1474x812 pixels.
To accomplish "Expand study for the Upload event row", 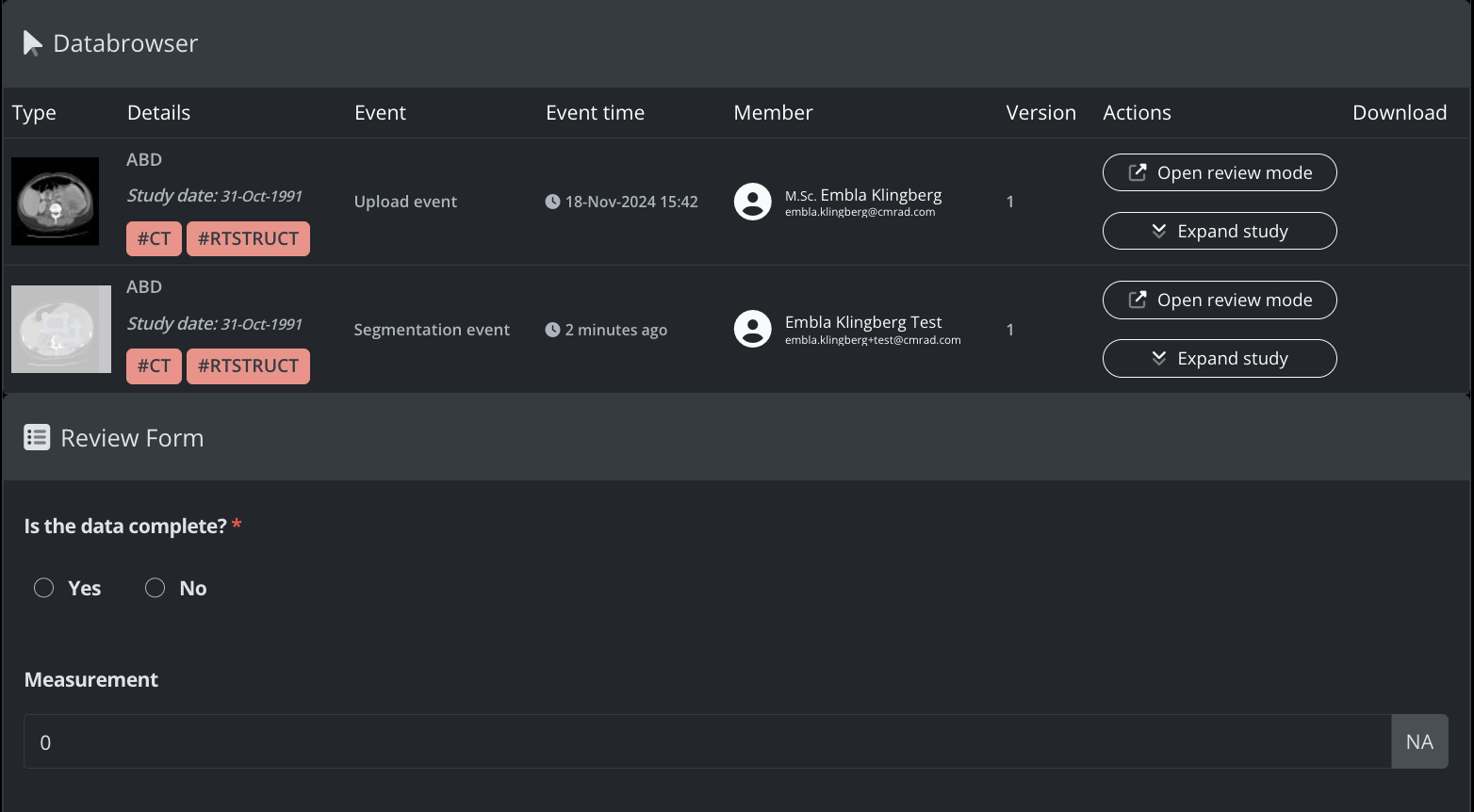I will (1219, 231).
